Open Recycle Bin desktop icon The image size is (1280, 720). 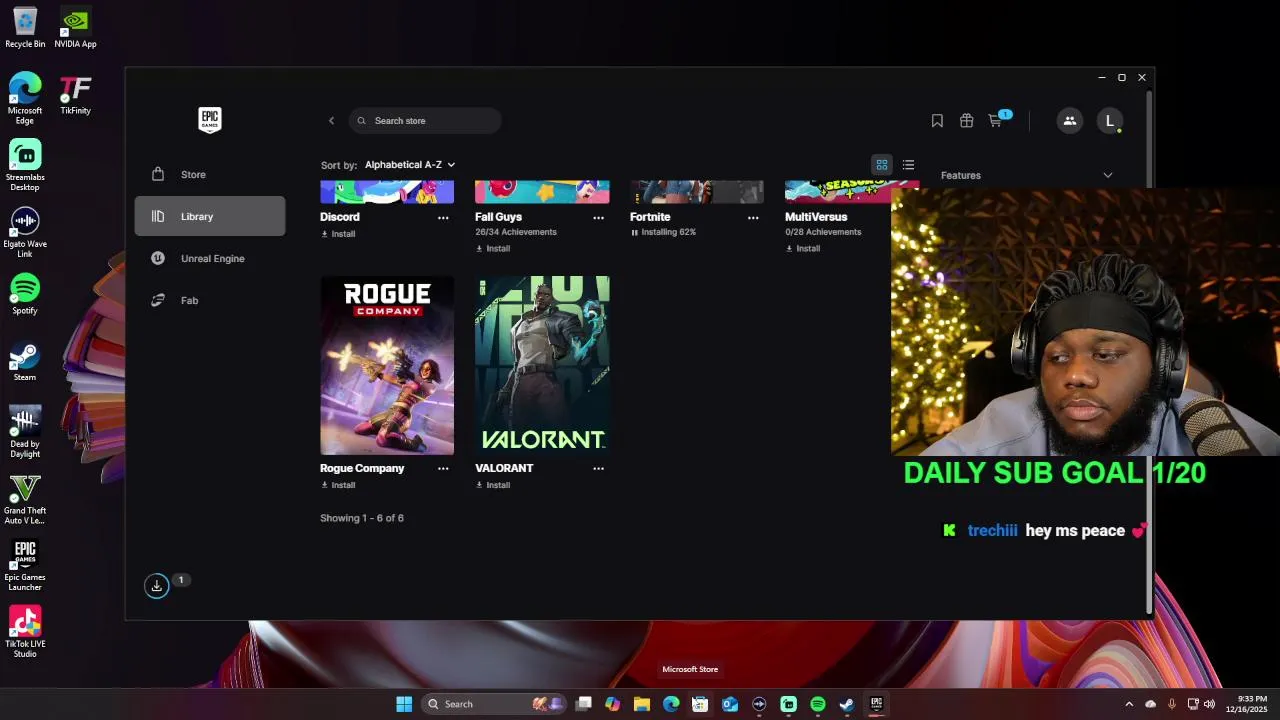pos(25,28)
